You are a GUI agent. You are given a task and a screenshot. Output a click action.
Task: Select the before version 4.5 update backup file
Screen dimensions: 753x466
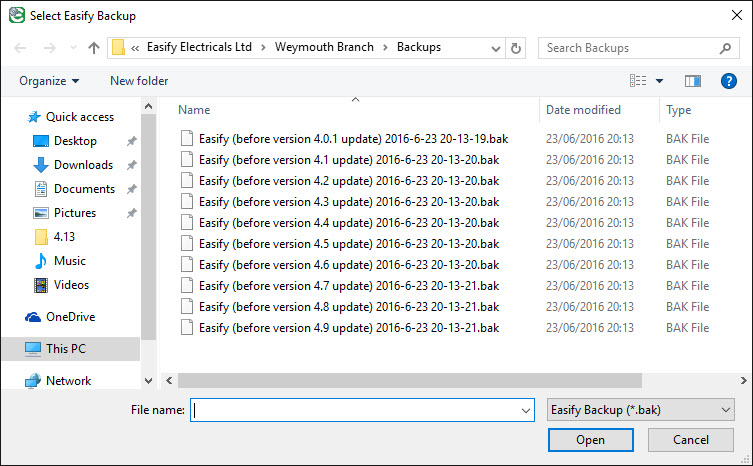click(x=348, y=244)
